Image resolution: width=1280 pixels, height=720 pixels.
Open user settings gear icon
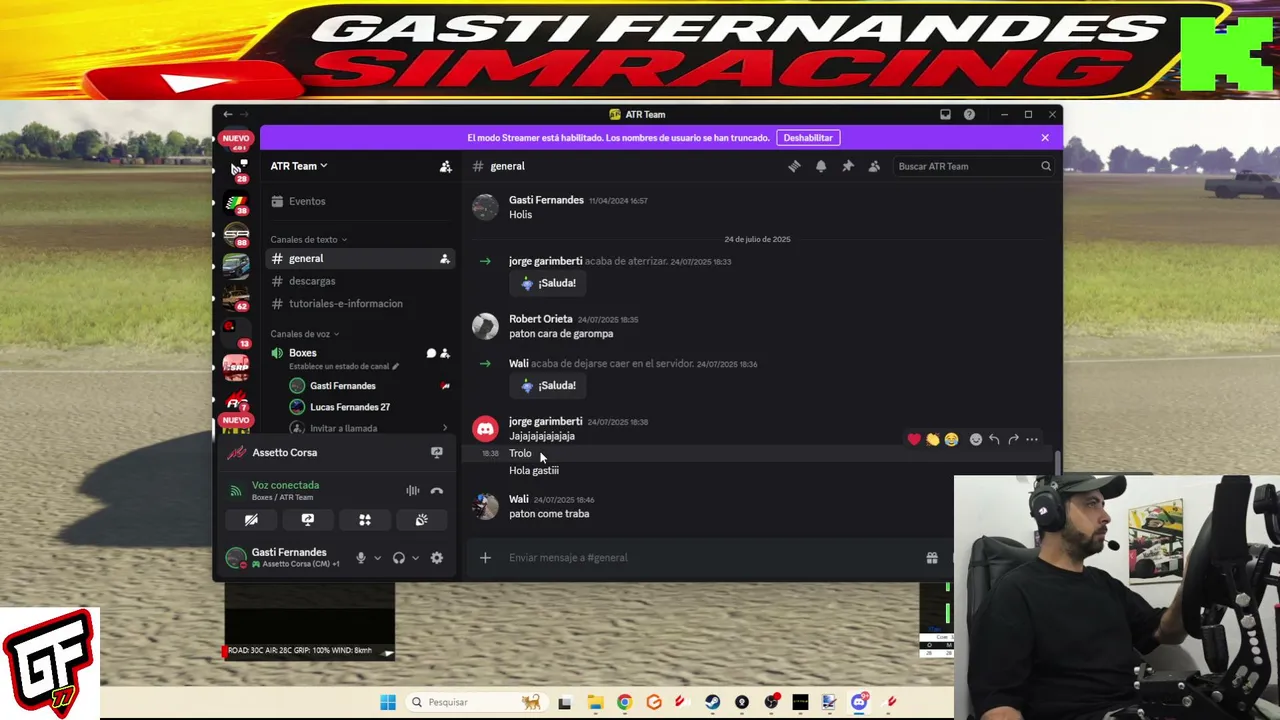click(437, 558)
